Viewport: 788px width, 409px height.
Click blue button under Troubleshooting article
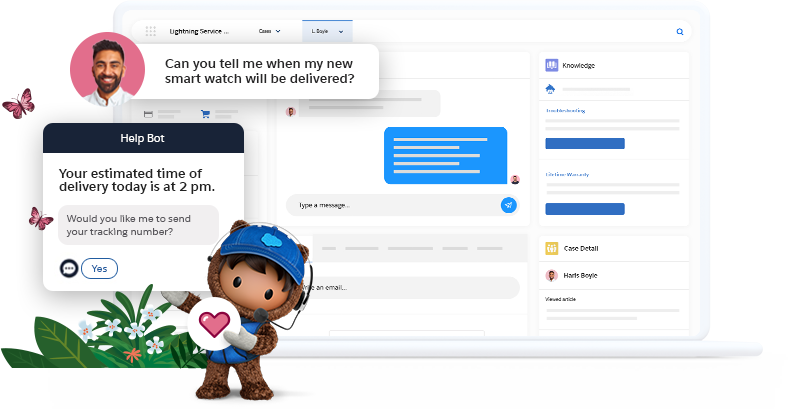click(x=585, y=144)
